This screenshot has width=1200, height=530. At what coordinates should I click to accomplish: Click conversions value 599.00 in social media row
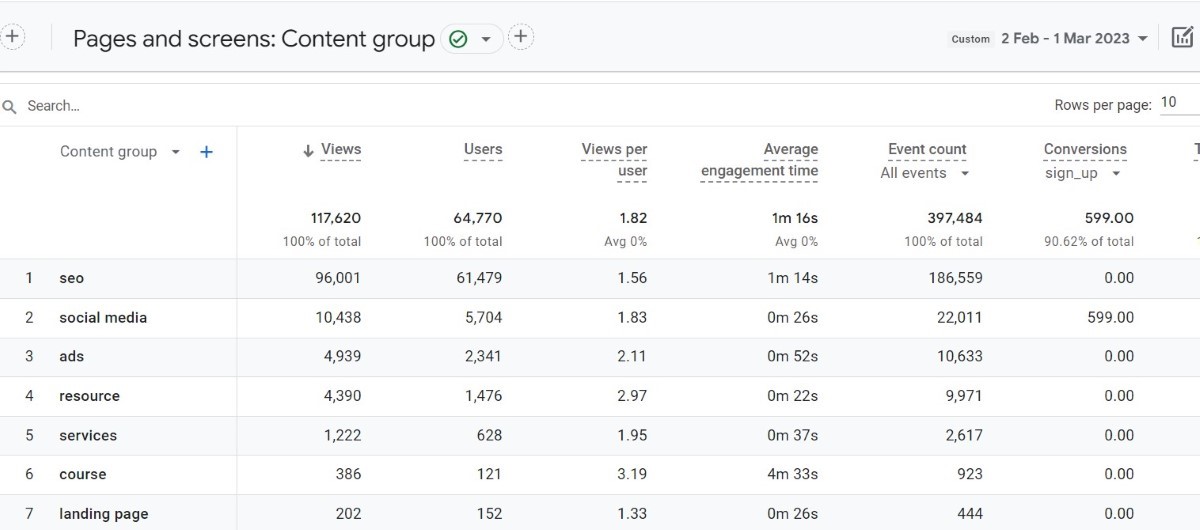[1110, 317]
